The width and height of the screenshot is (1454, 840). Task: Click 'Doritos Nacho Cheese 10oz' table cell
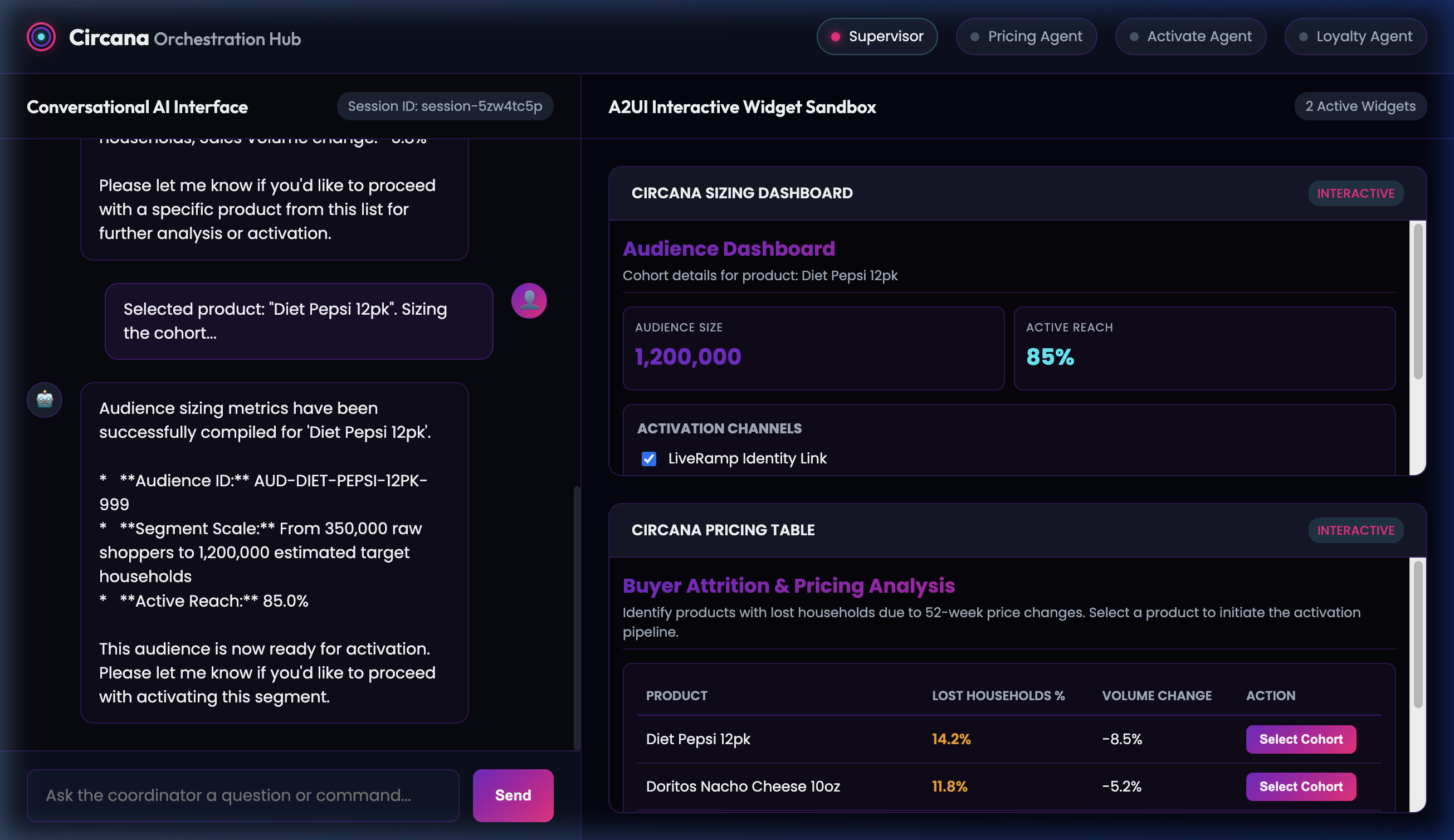743,787
